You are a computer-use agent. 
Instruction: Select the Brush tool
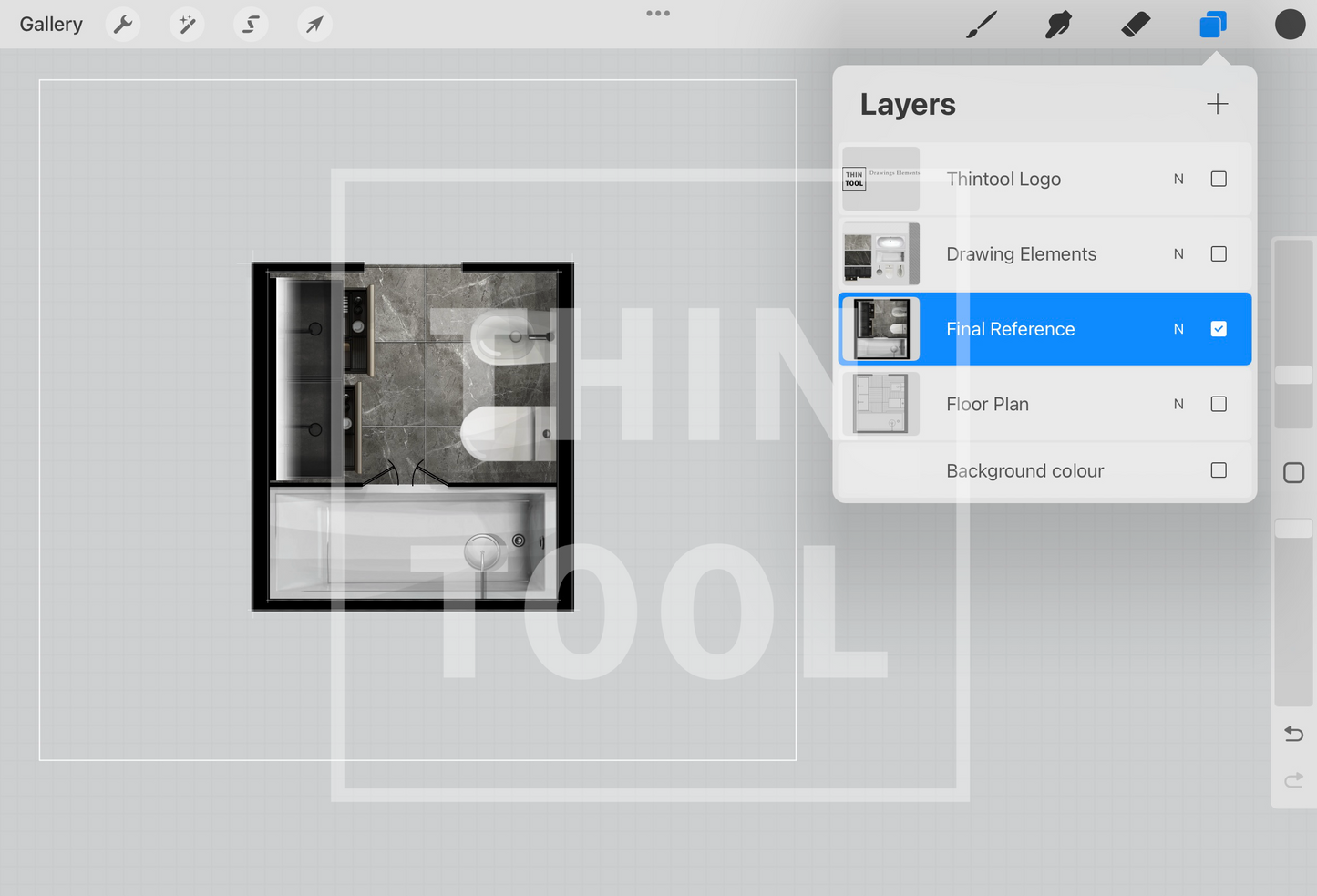point(982,25)
